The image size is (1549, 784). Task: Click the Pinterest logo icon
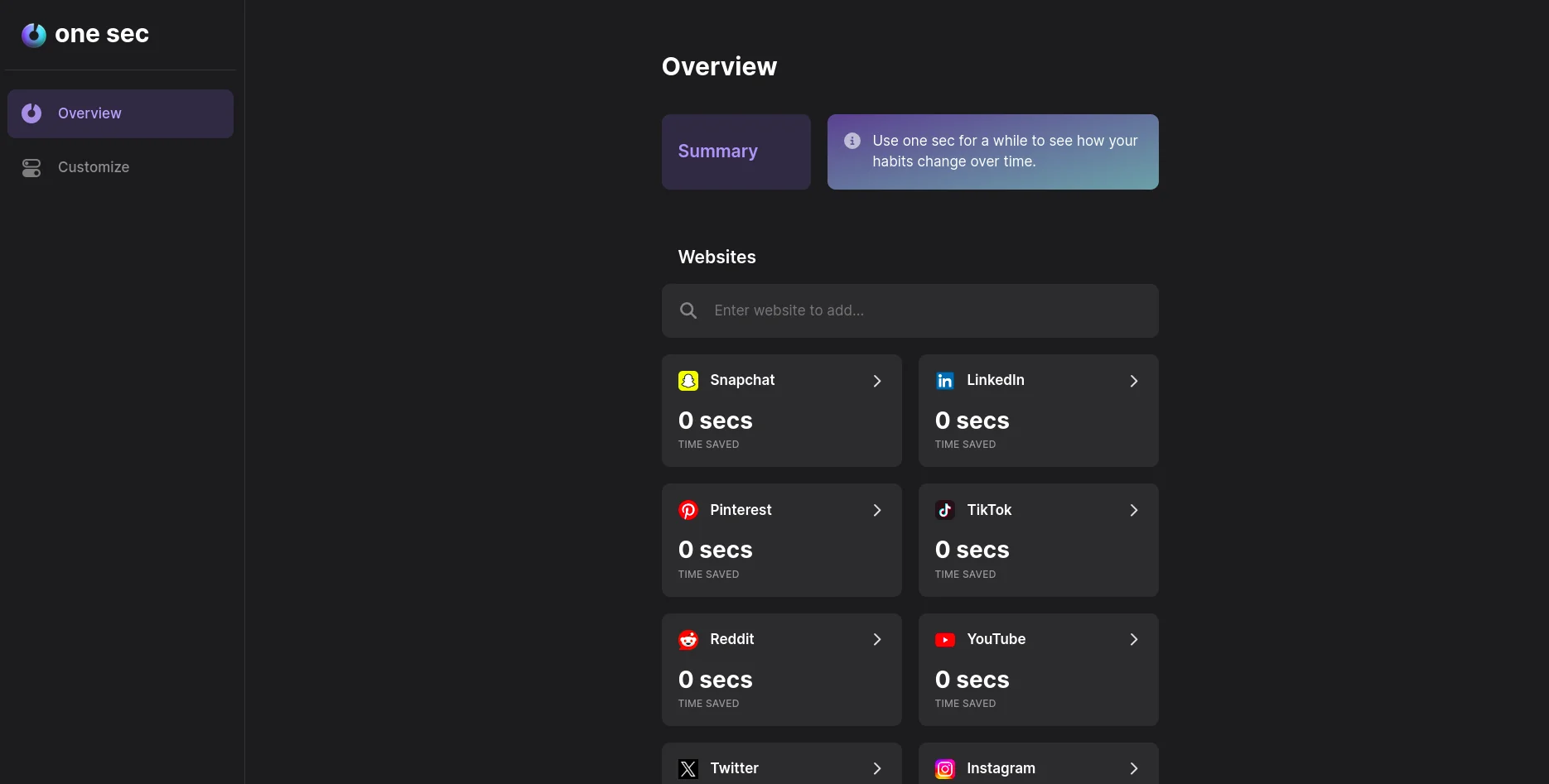click(688, 510)
